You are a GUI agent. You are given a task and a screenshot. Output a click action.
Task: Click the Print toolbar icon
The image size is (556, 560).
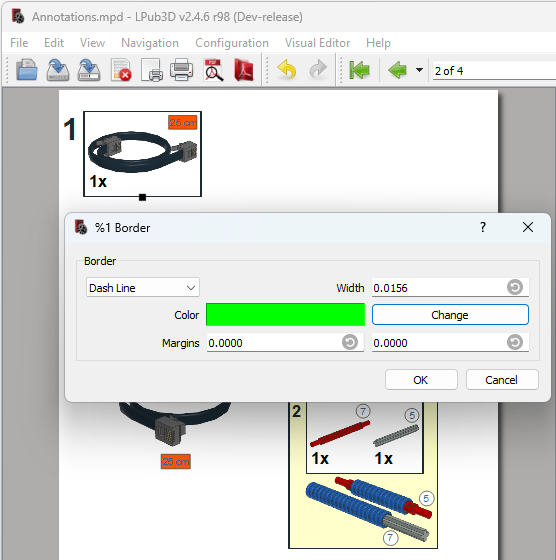182,70
